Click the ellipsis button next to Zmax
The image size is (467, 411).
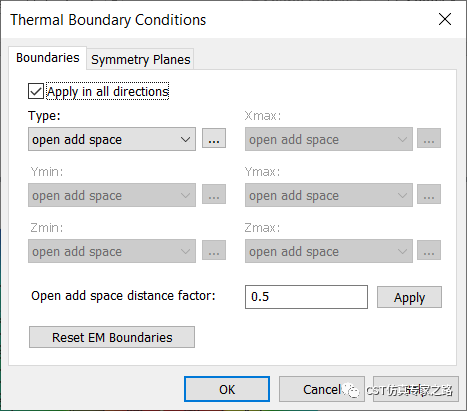(429, 250)
